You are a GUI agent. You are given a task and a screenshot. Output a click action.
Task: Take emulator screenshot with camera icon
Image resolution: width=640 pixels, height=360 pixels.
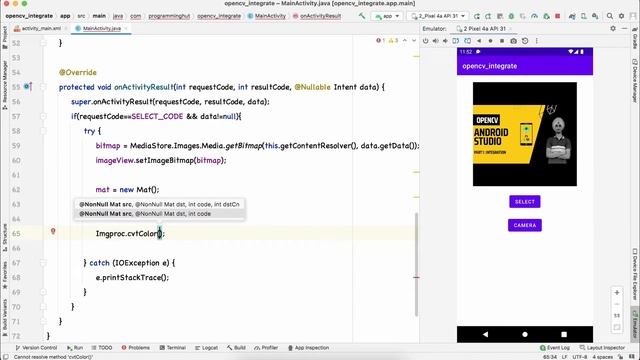pos(513,41)
